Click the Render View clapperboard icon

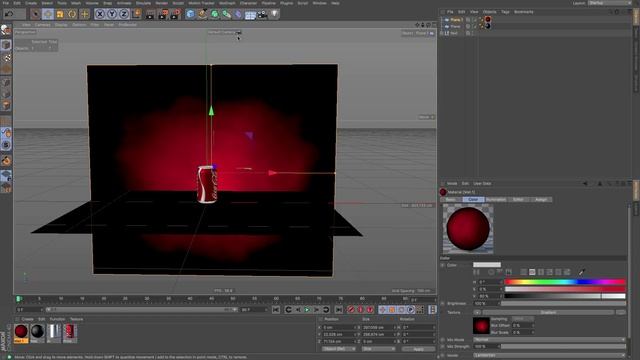150,15
